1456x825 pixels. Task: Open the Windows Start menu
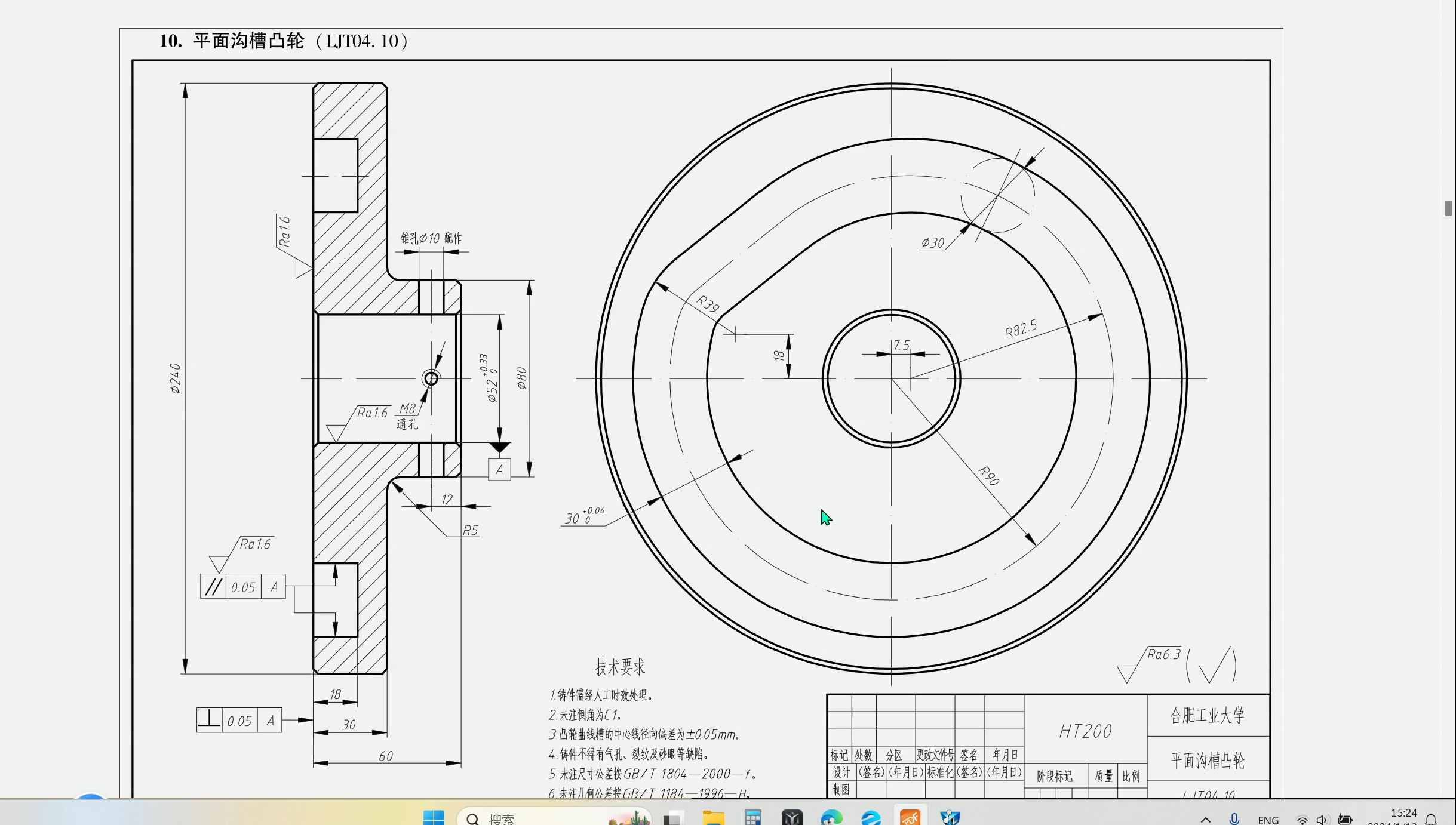click(434, 817)
